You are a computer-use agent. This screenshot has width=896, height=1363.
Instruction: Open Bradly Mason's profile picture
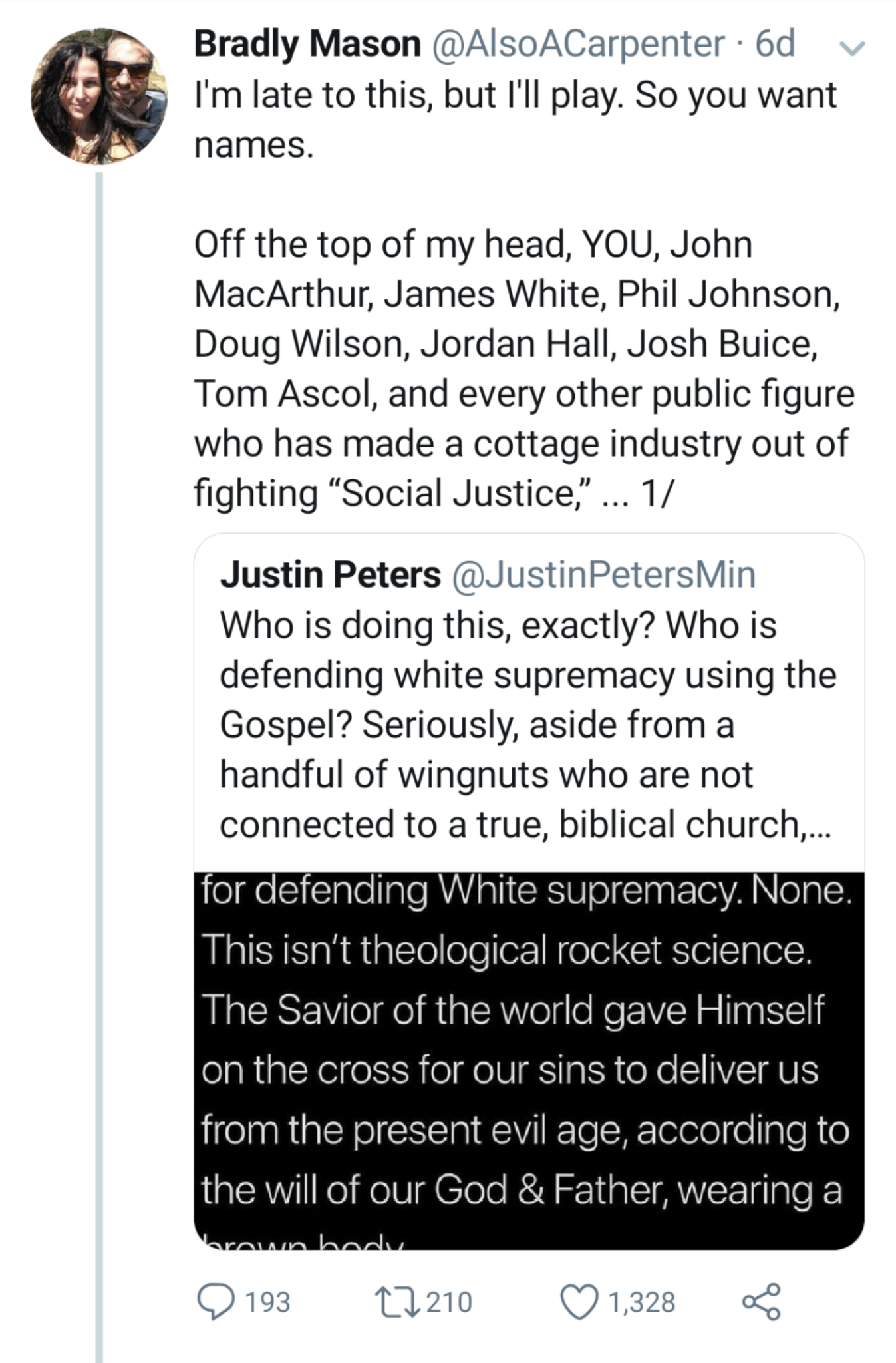click(99, 96)
